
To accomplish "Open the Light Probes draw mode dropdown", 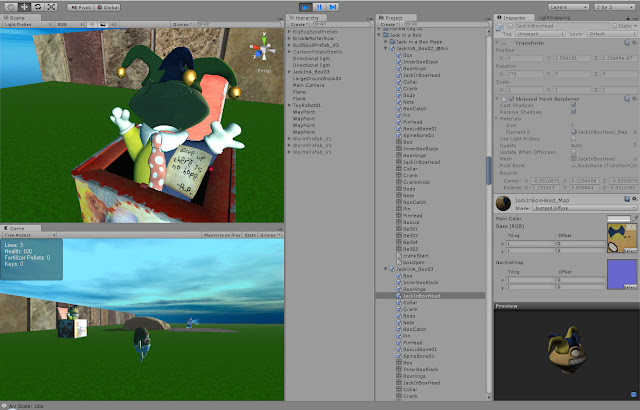I will [x=28, y=24].
